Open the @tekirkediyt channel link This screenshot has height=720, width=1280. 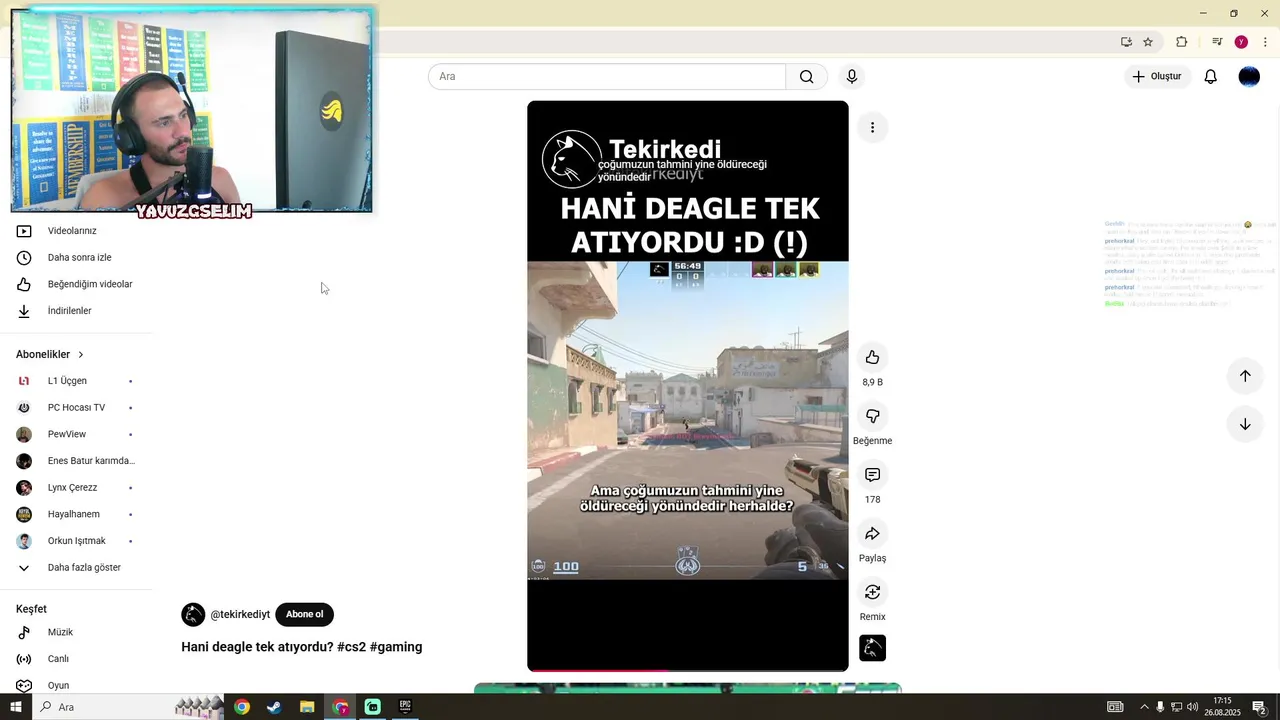pyautogui.click(x=240, y=615)
